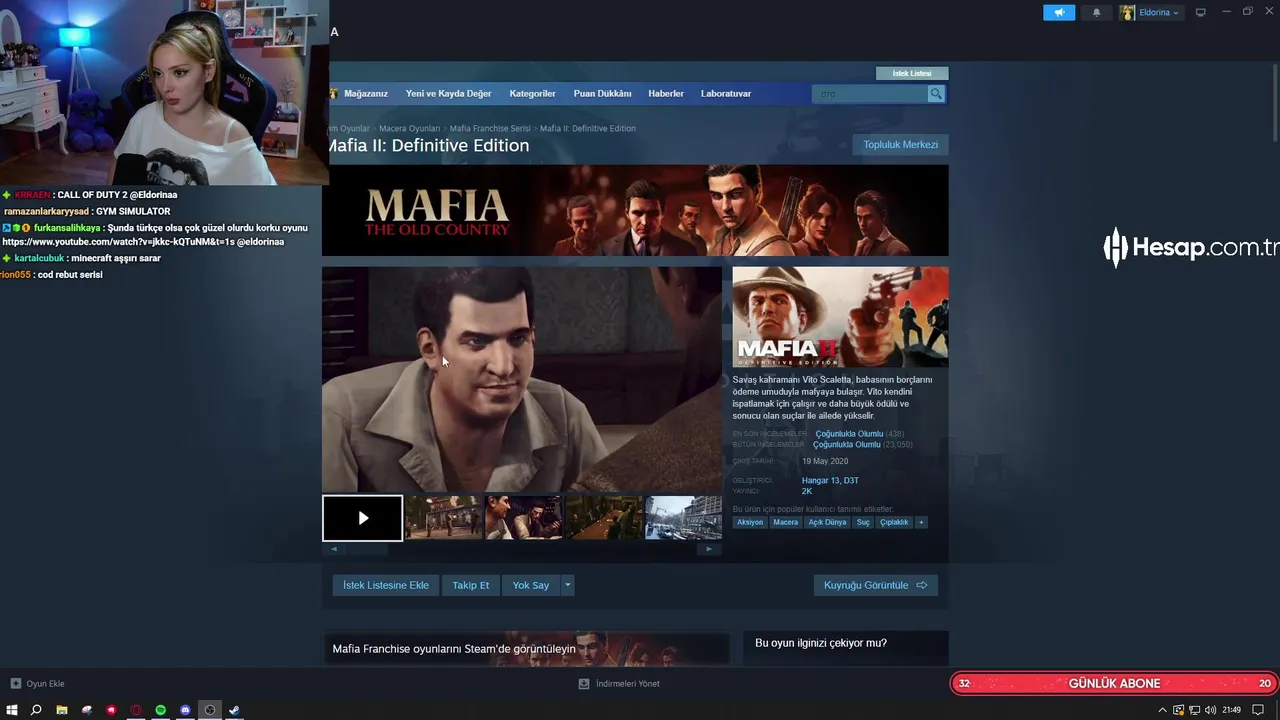Open the YouTube link in chat

[x=118, y=242]
